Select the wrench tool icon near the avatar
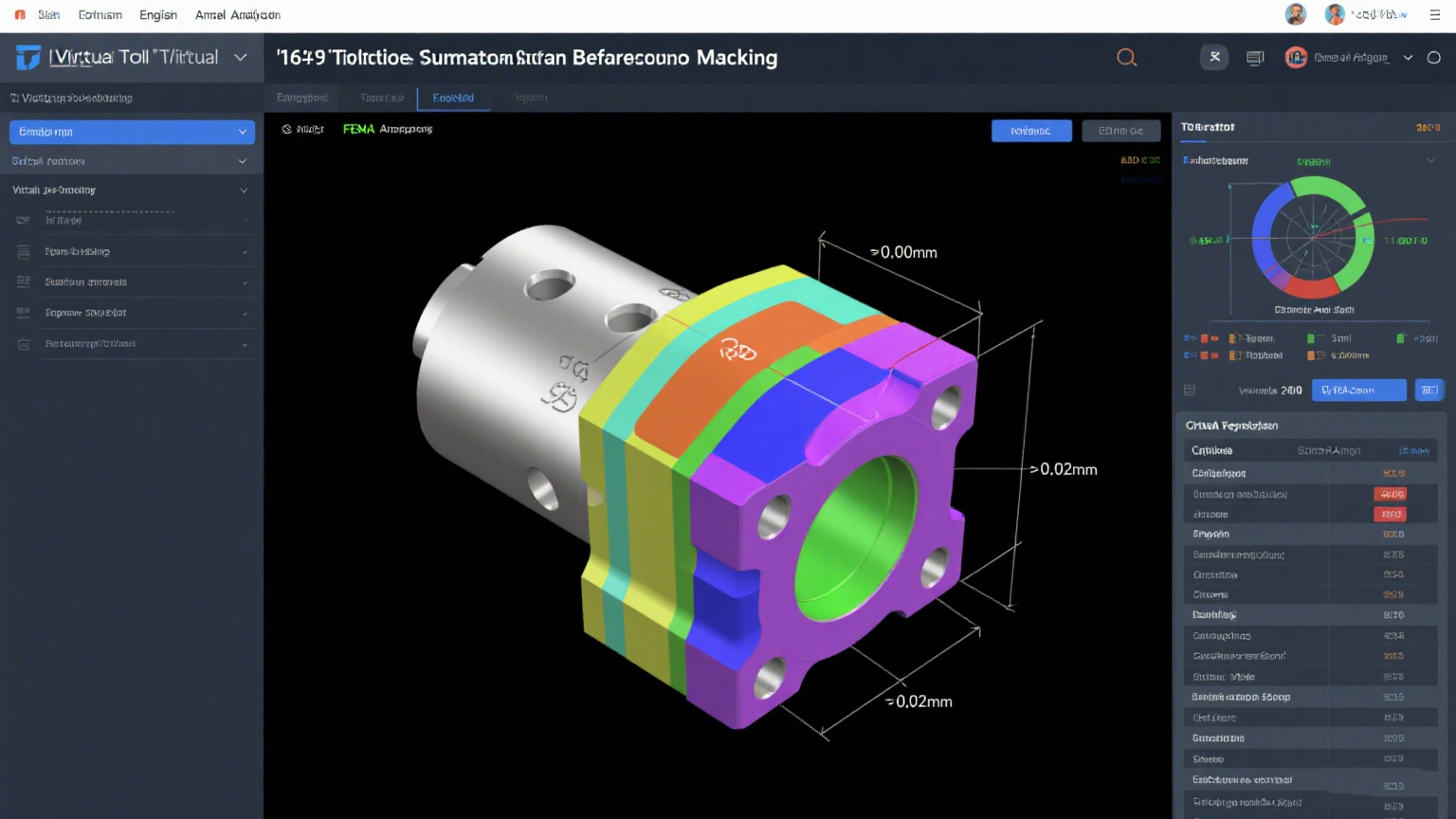The height and width of the screenshot is (819, 1456). pos(1214,57)
